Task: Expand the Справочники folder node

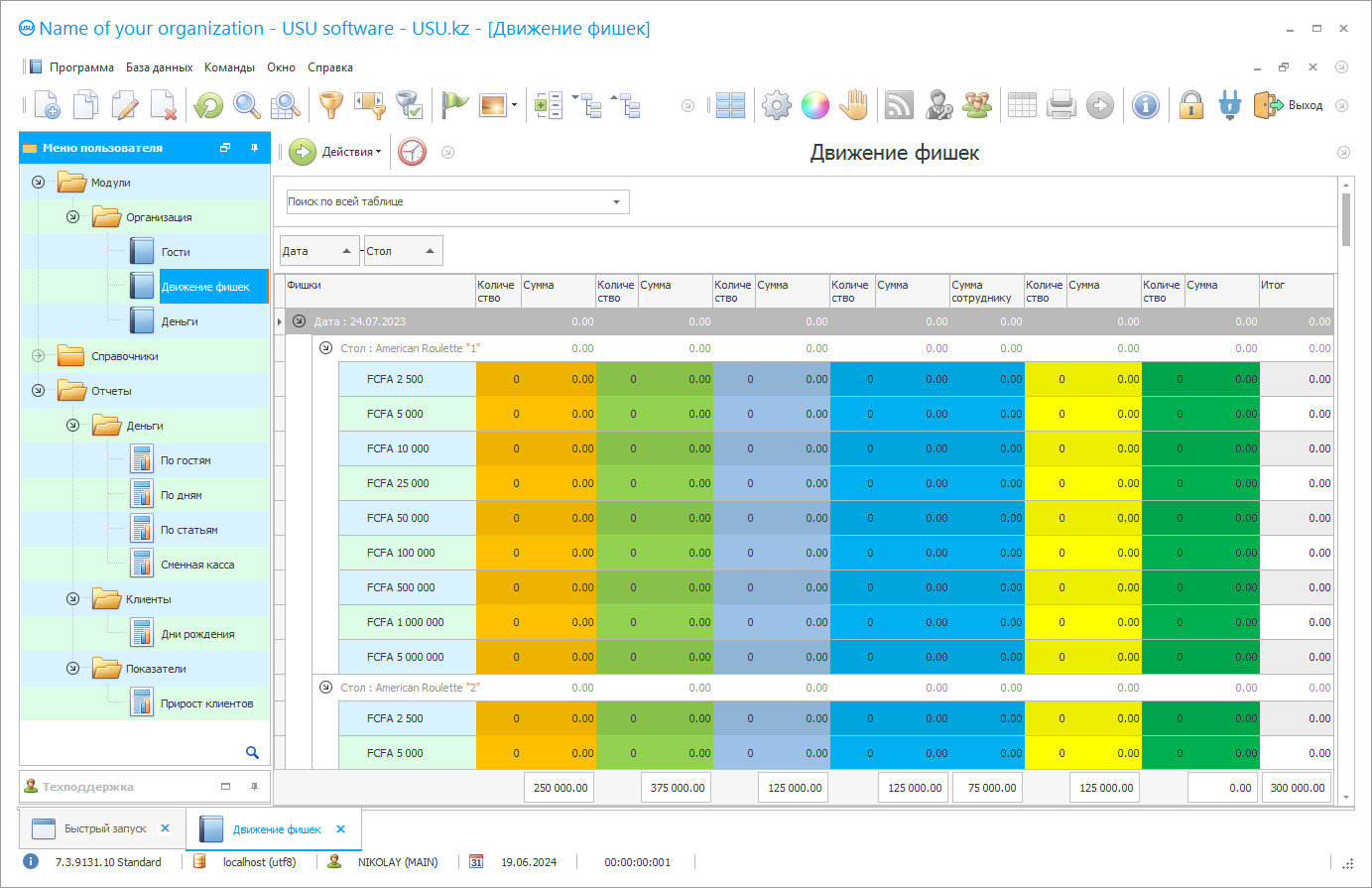Action: point(39,356)
